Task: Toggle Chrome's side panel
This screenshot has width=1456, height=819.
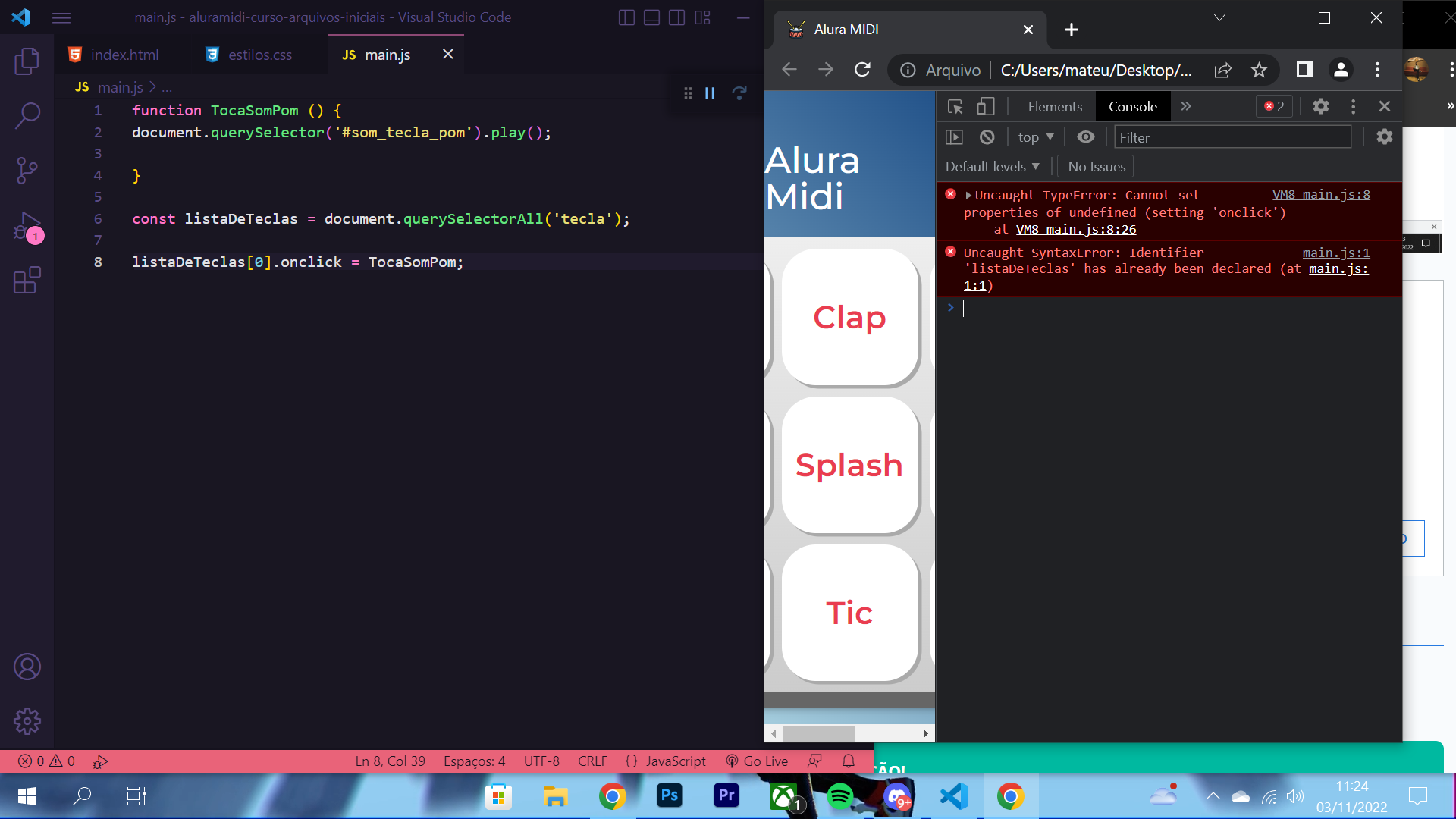Action: point(1304,70)
